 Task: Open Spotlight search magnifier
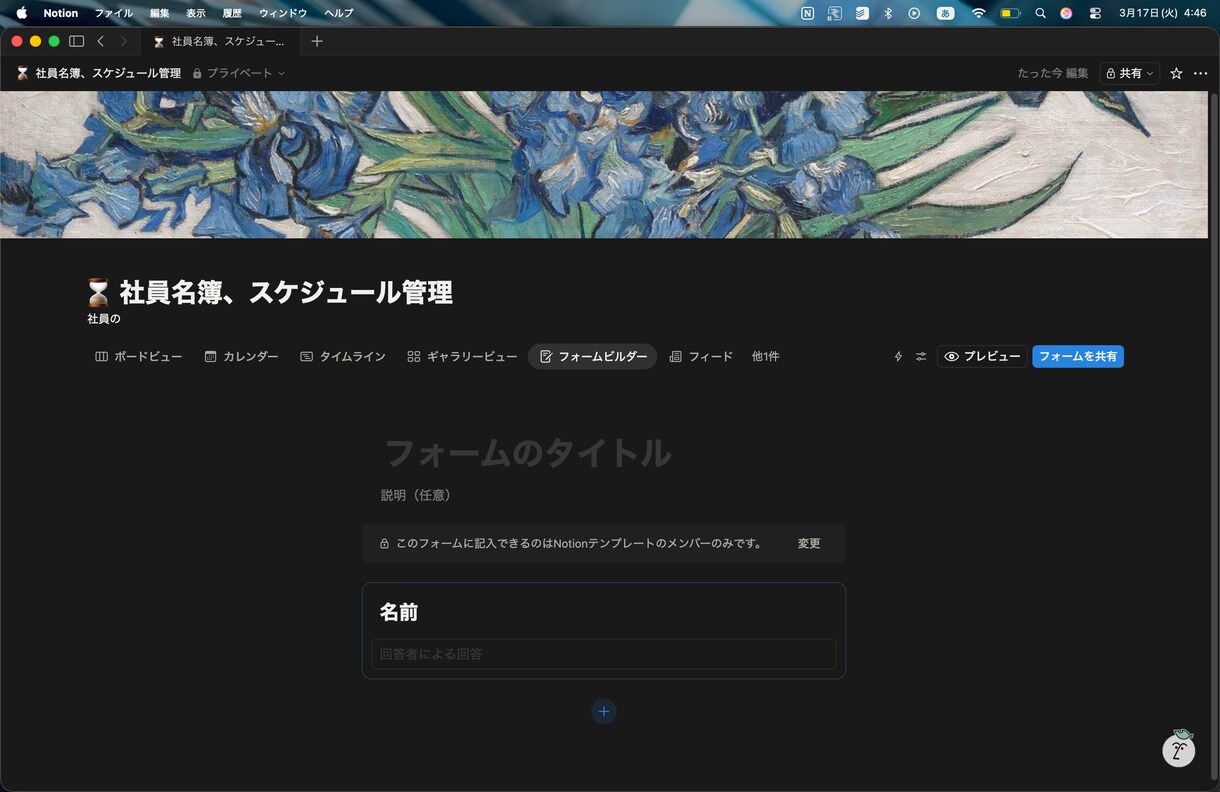point(1040,13)
